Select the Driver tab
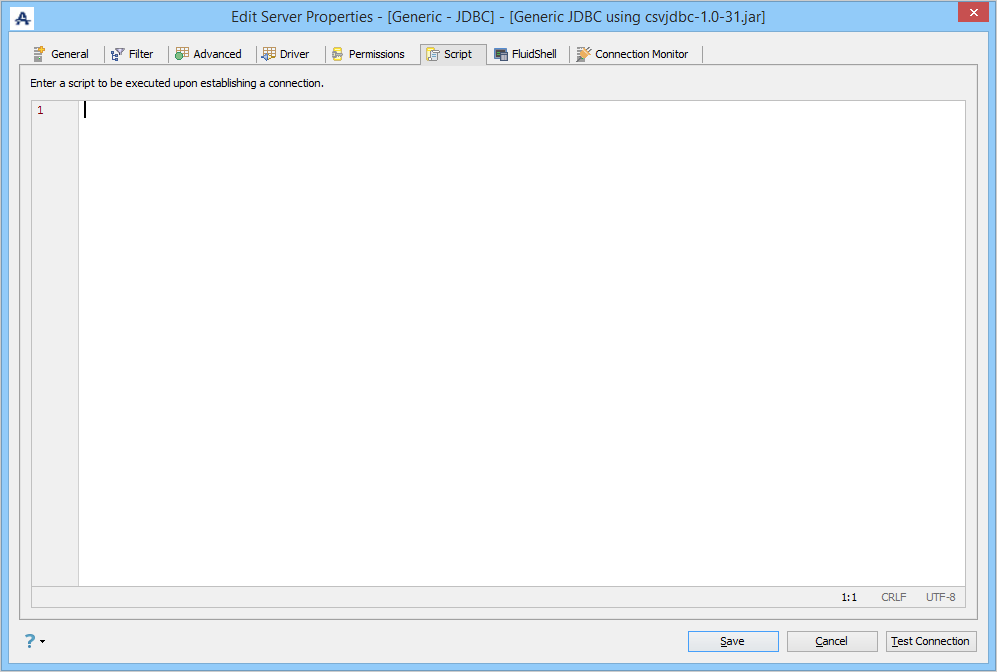The image size is (997, 672). pyautogui.click(x=285, y=54)
